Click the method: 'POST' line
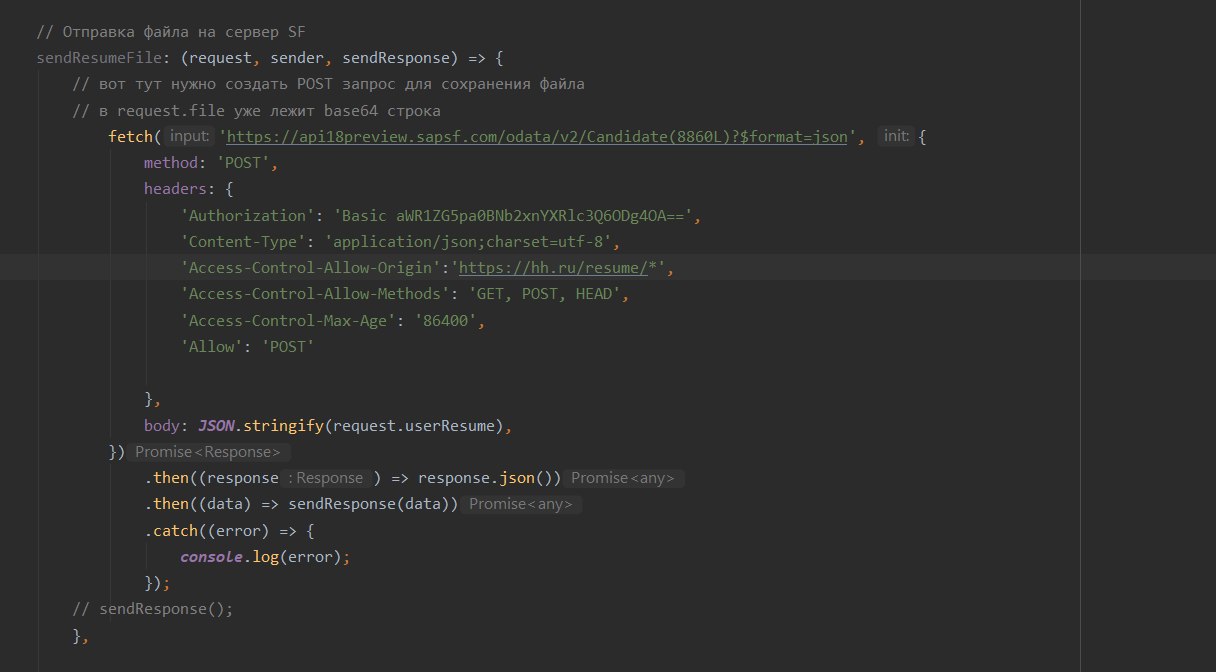Screen dimensions: 1216x672 click(x=210, y=163)
